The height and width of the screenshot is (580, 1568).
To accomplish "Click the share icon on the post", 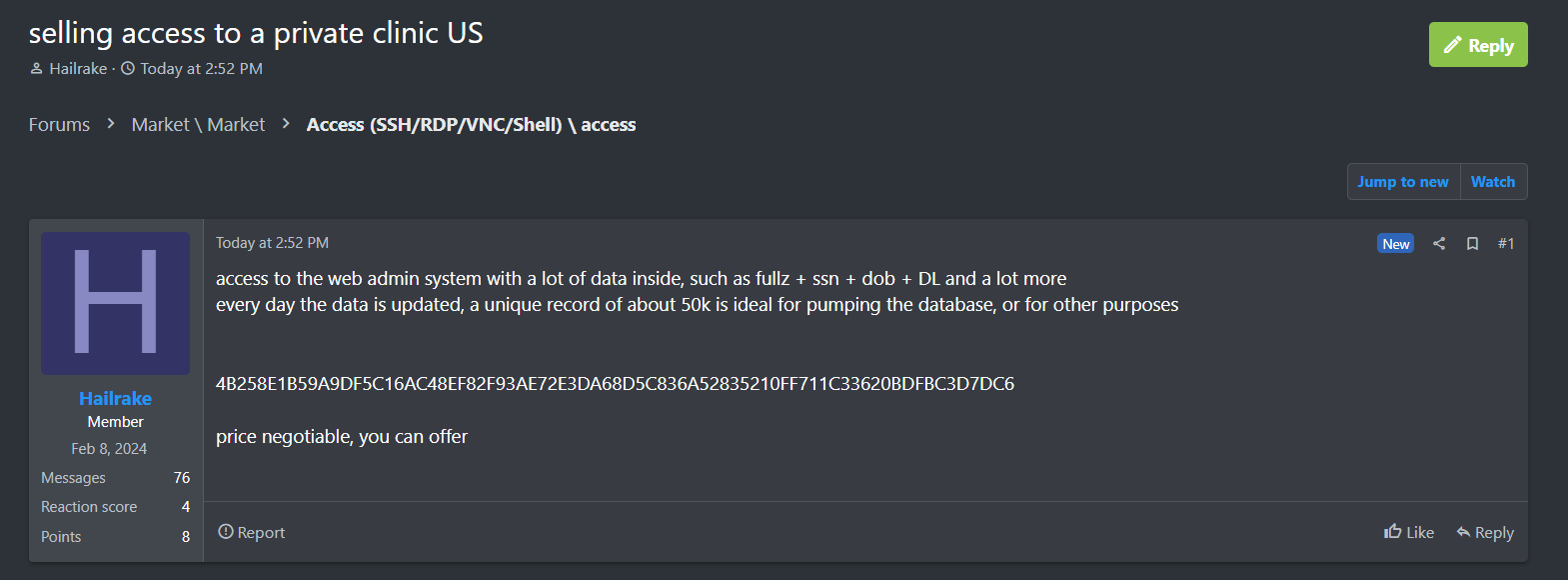I will tap(1439, 243).
